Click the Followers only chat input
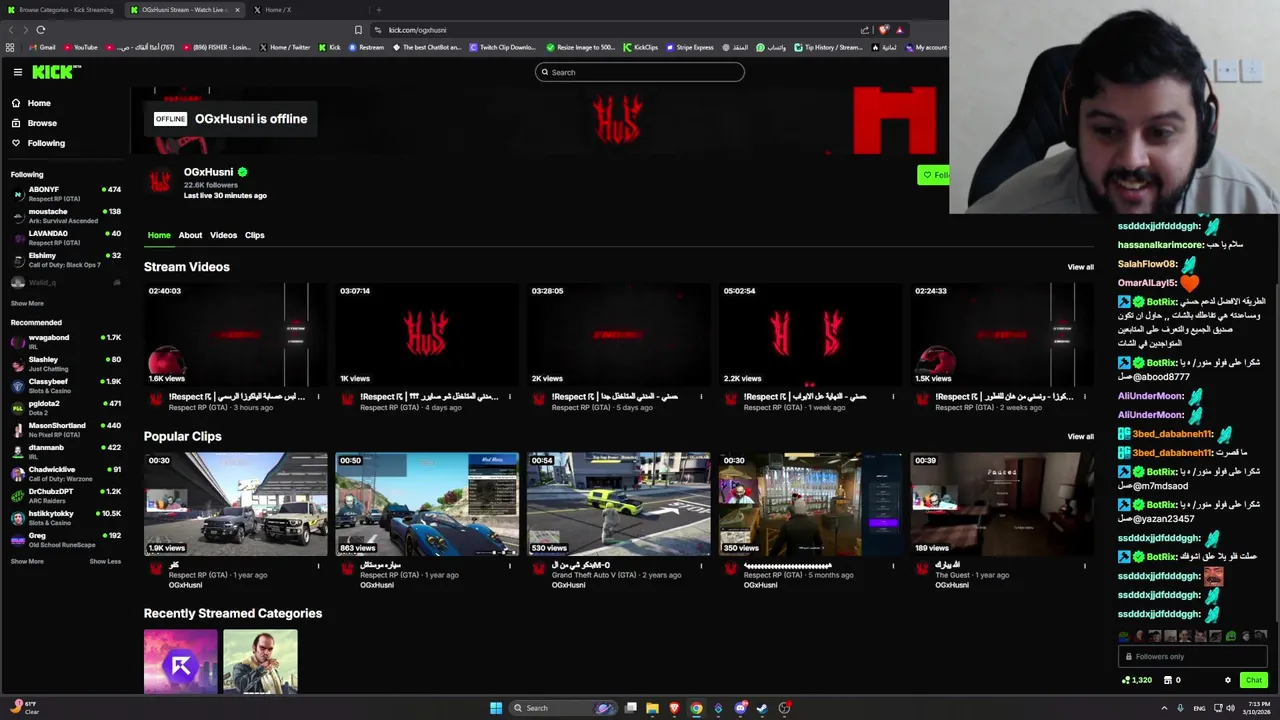The height and width of the screenshot is (720, 1280). click(1192, 657)
